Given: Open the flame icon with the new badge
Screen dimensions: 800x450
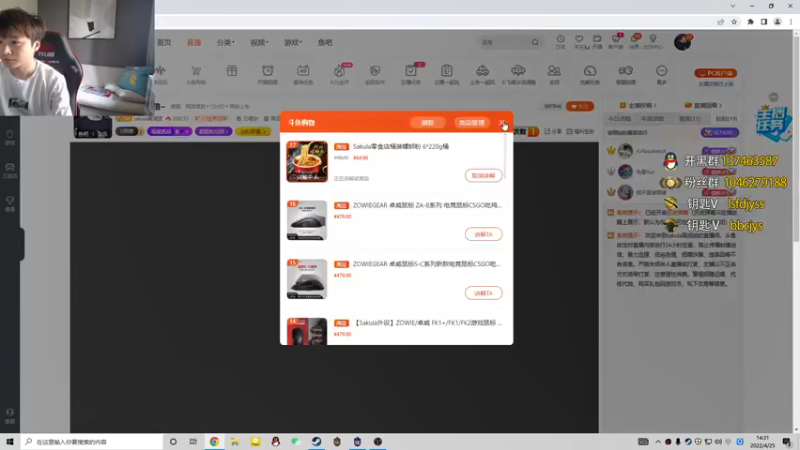Looking at the screenshot, I should click(x=339, y=71).
